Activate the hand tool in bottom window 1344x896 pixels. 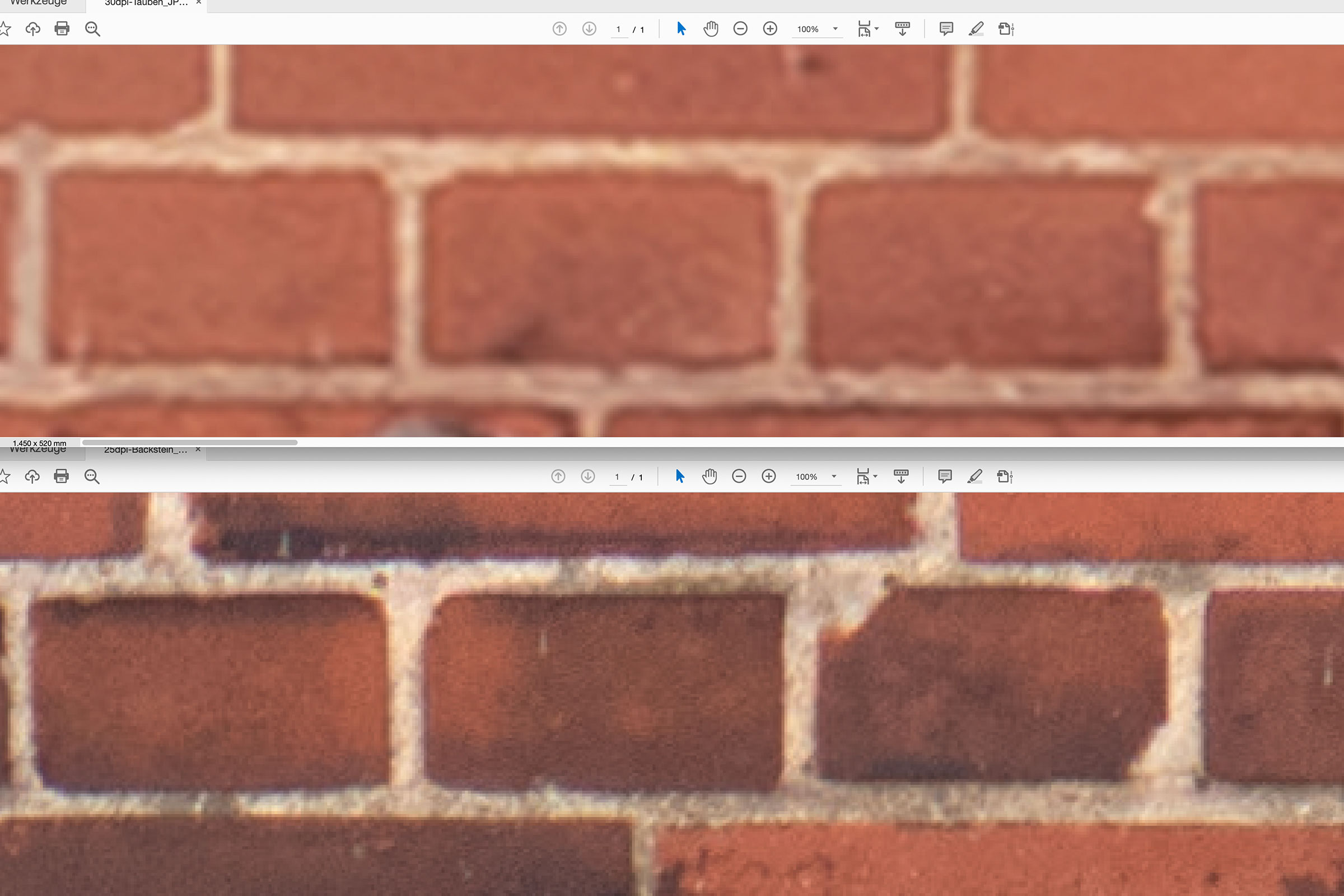[709, 476]
